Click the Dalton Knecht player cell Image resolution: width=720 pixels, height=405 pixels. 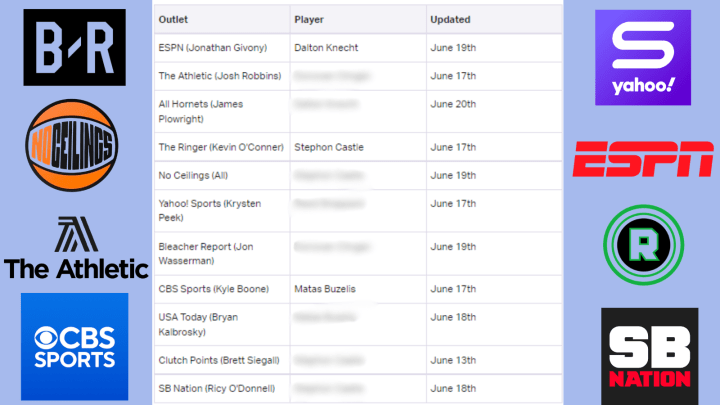pyautogui.click(x=329, y=47)
